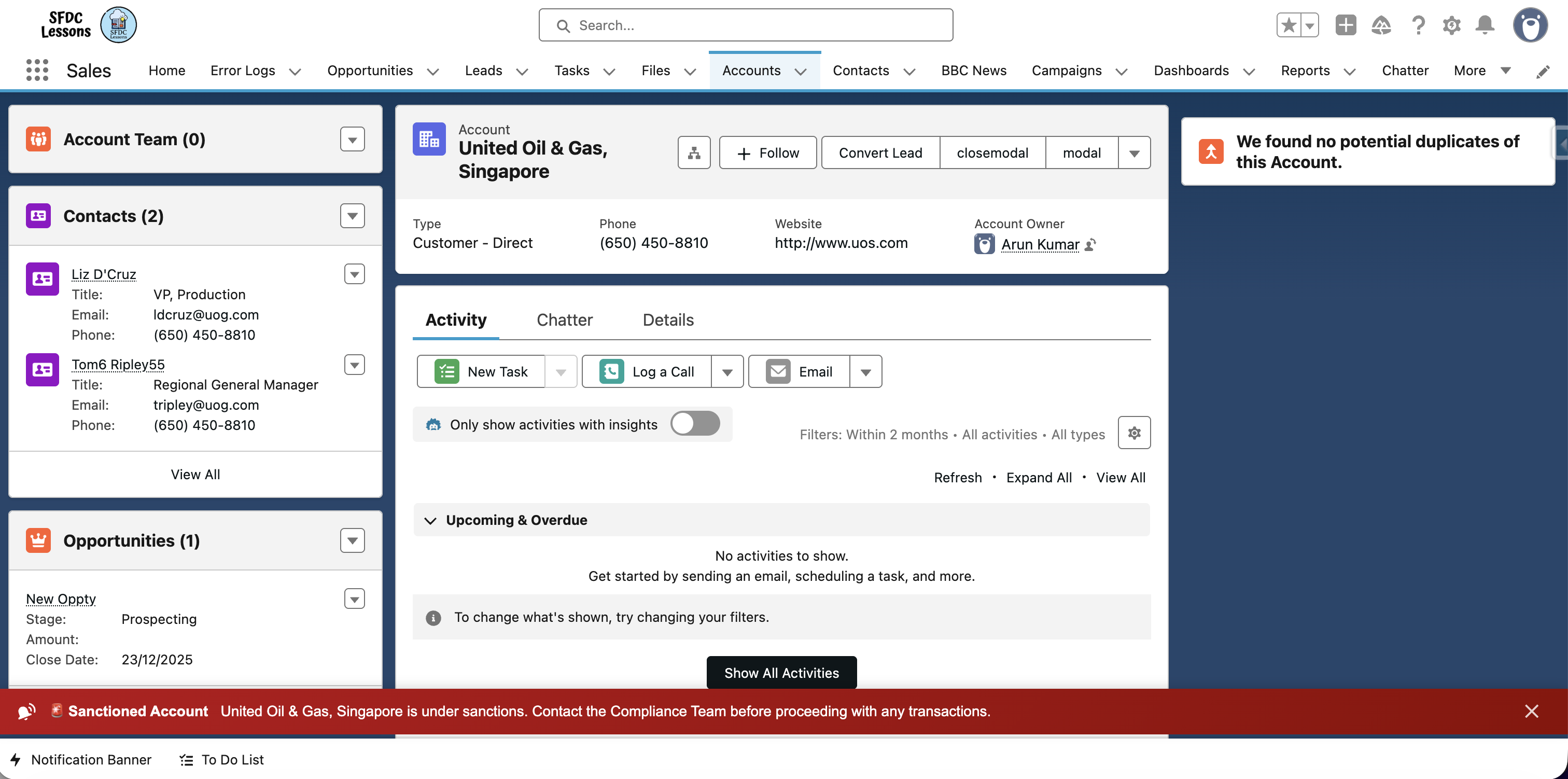Toggle only show activities with insights

point(695,424)
